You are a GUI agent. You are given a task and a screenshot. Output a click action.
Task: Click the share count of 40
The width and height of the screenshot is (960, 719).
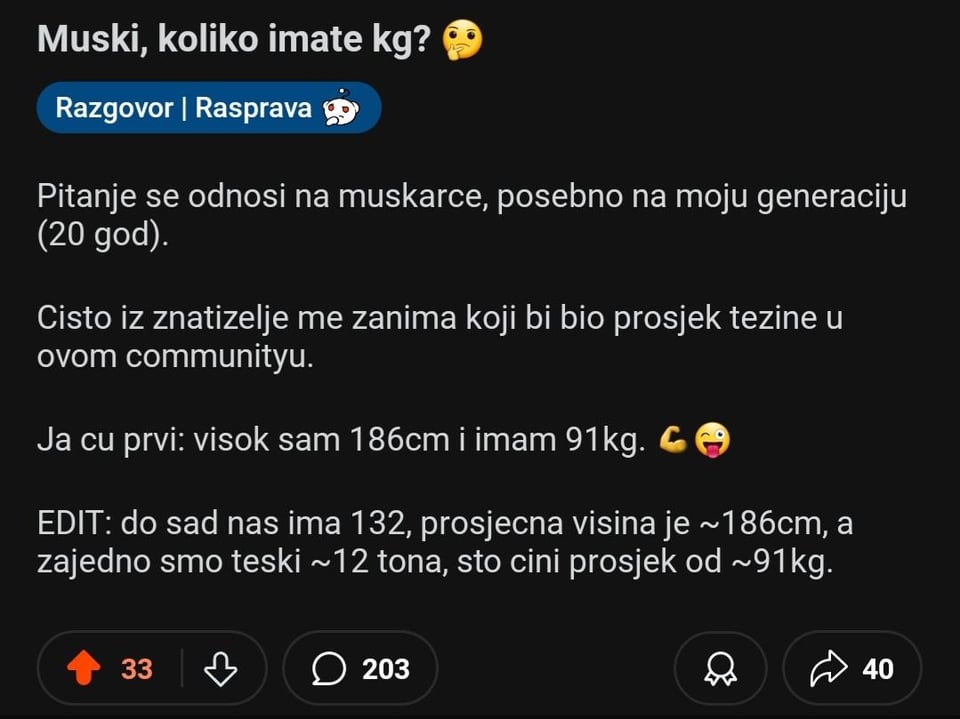[x=877, y=668]
